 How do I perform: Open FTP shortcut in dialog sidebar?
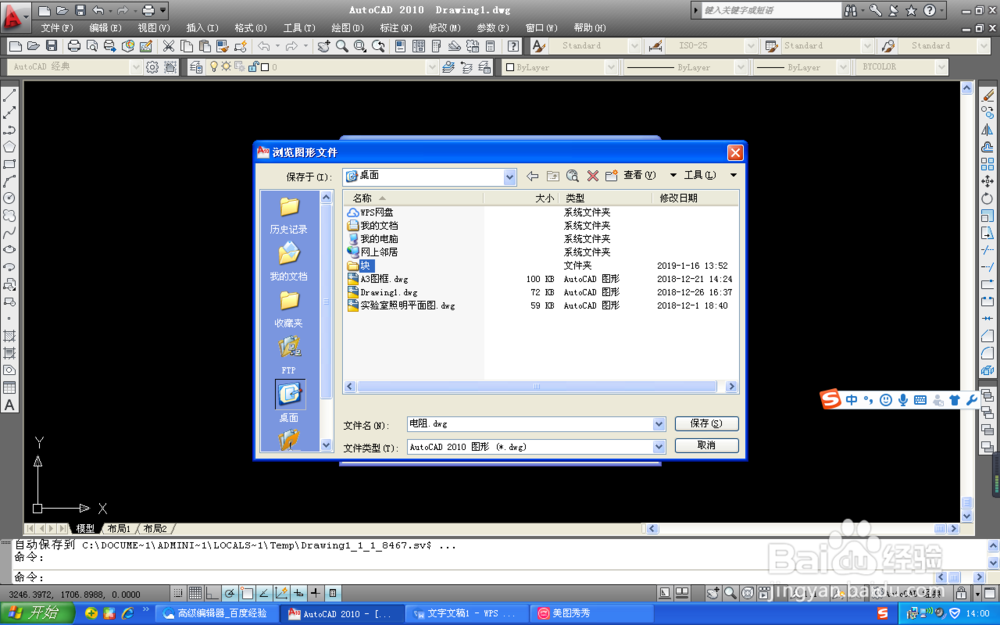click(x=288, y=355)
